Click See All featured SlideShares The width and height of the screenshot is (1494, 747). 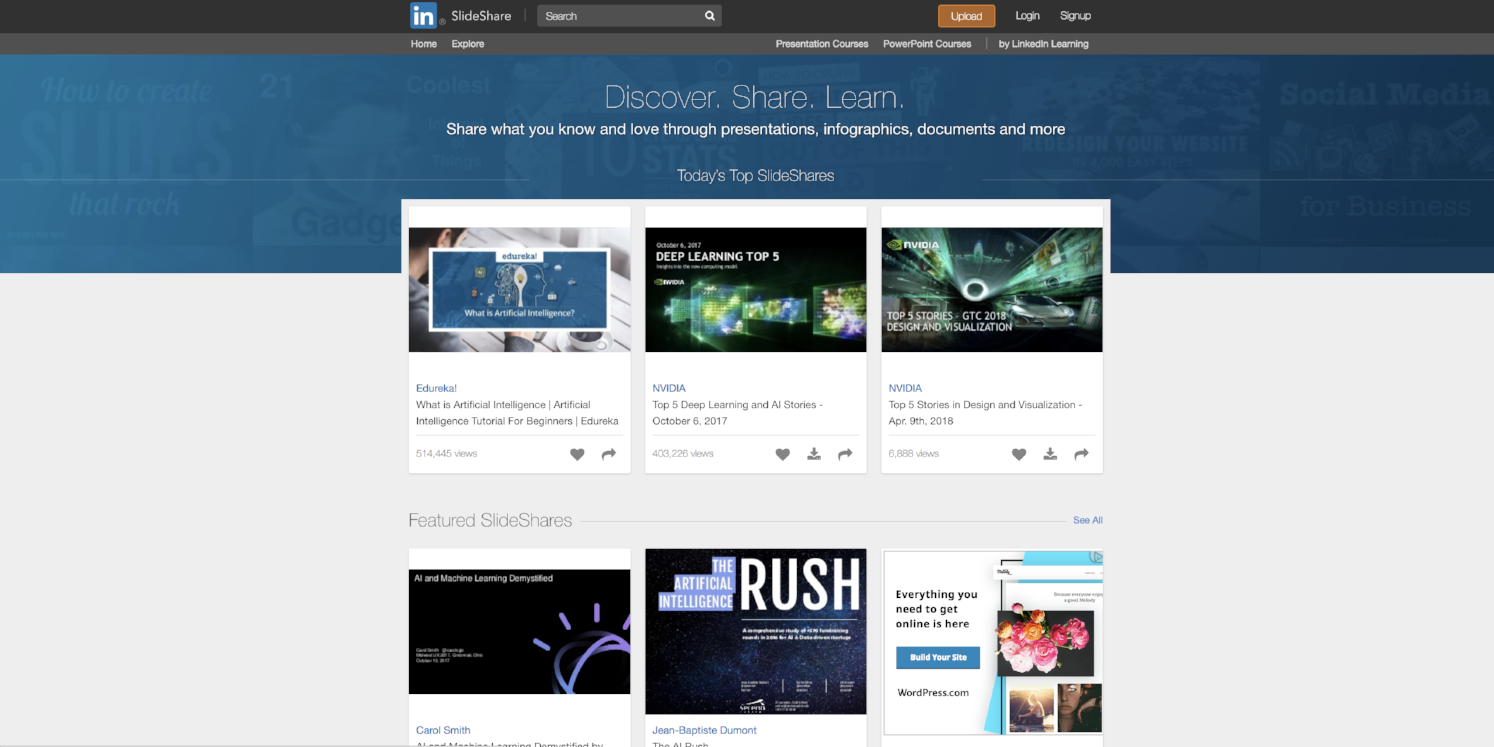(1088, 520)
